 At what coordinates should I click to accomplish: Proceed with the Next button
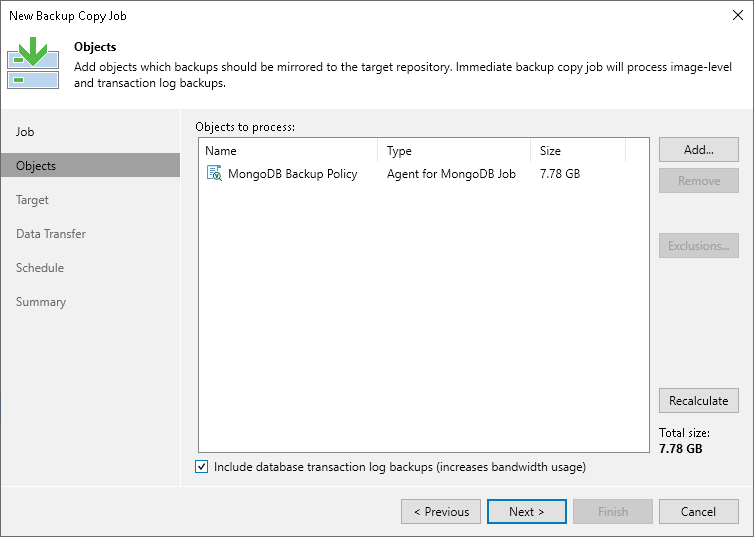pyautogui.click(x=527, y=512)
